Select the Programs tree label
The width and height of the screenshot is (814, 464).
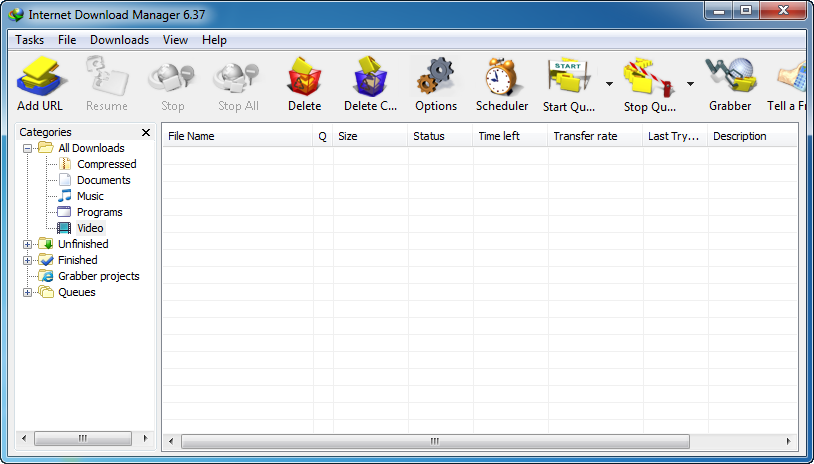[100, 212]
